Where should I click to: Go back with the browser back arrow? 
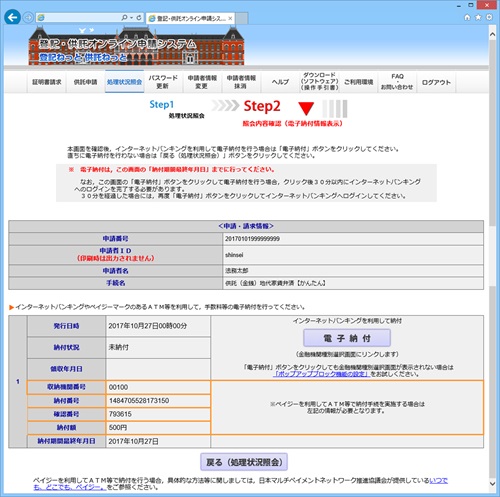coord(13,18)
